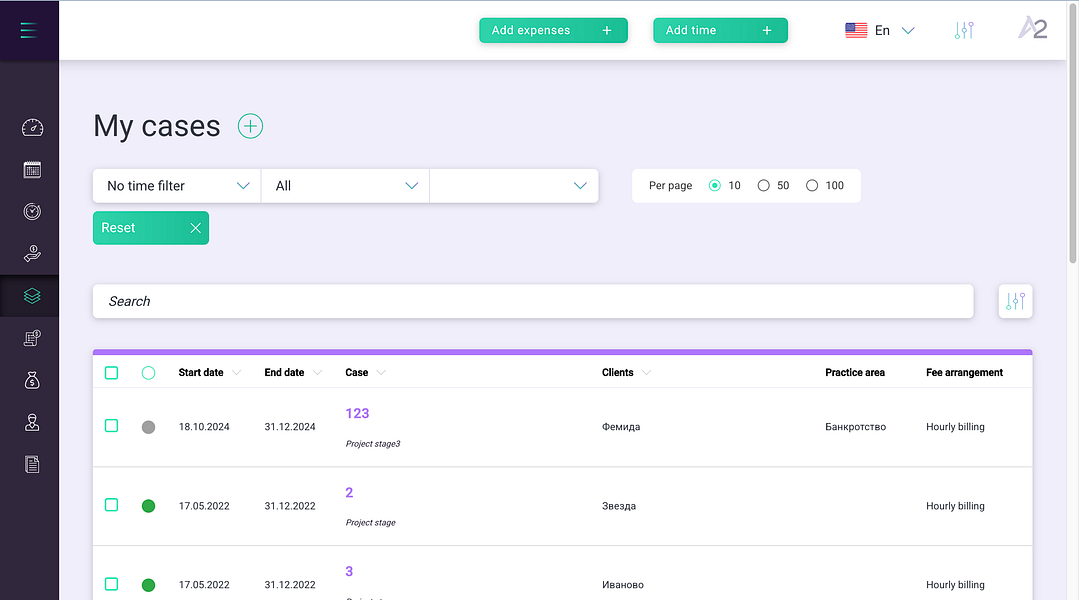Open the table filter sliders icon beside Search

(x=1016, y=301)
